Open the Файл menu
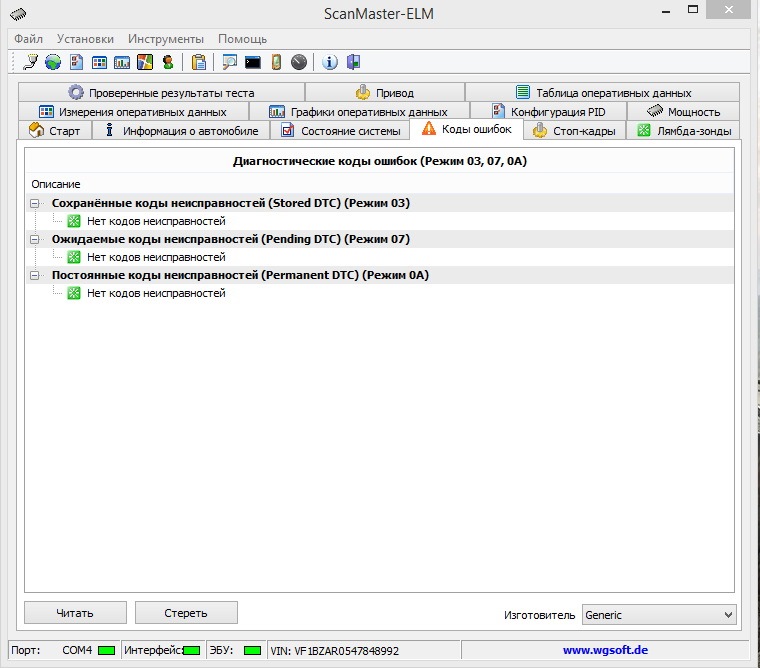Screen dimensions: 760x668 click(x=29, y=39)
